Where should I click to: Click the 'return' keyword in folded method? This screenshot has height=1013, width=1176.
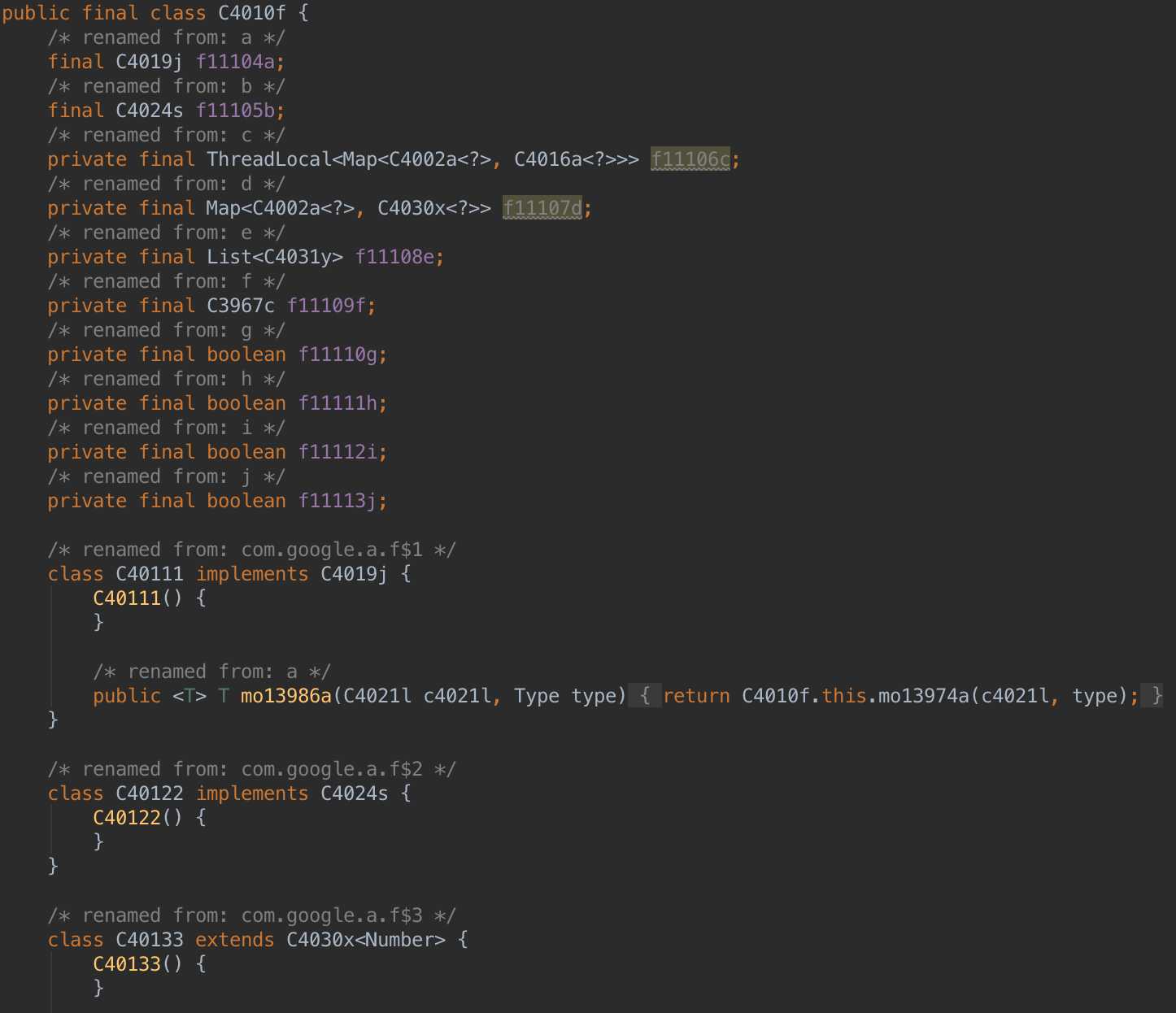696,696
